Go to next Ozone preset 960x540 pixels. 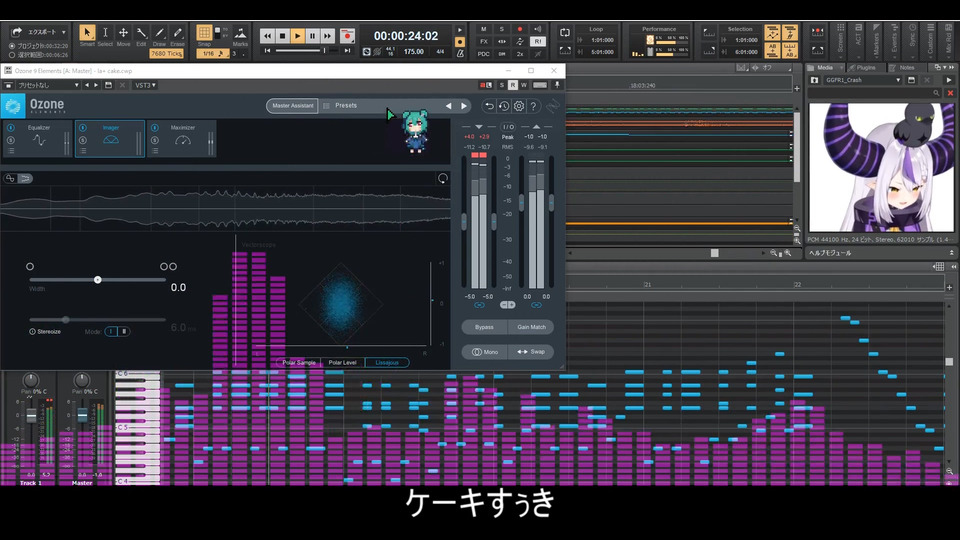(463, 106)
